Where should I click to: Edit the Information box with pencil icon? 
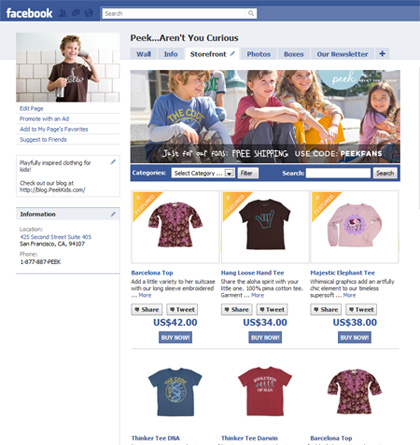tap(113, 214)
